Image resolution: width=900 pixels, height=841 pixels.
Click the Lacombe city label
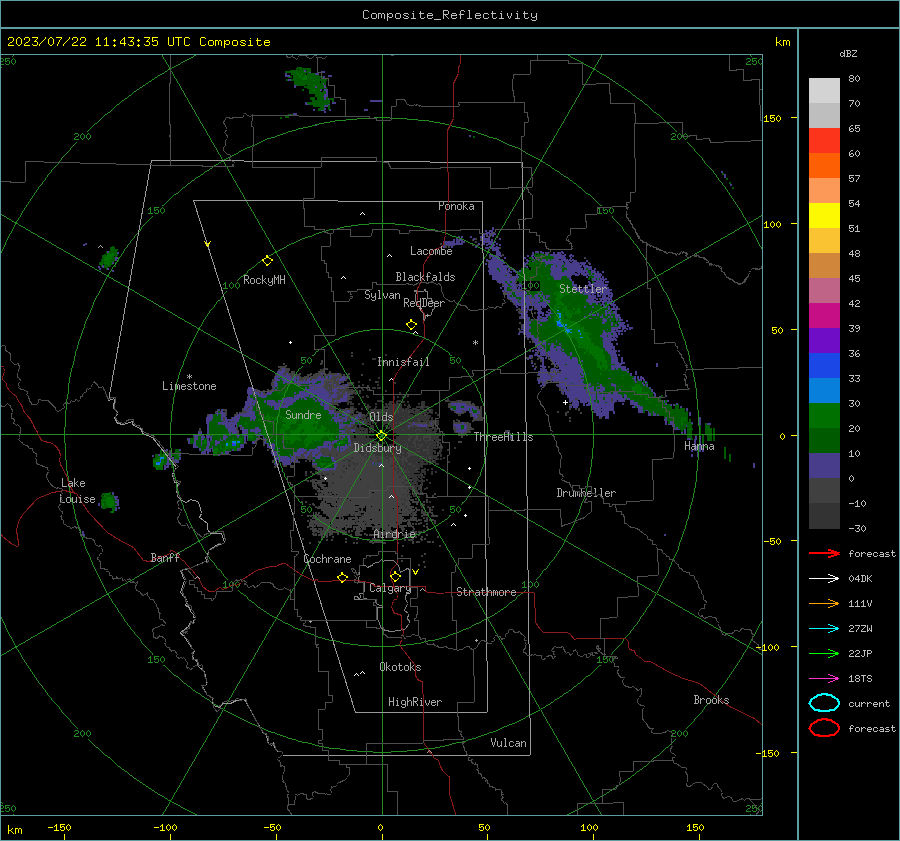click(431, 251)
